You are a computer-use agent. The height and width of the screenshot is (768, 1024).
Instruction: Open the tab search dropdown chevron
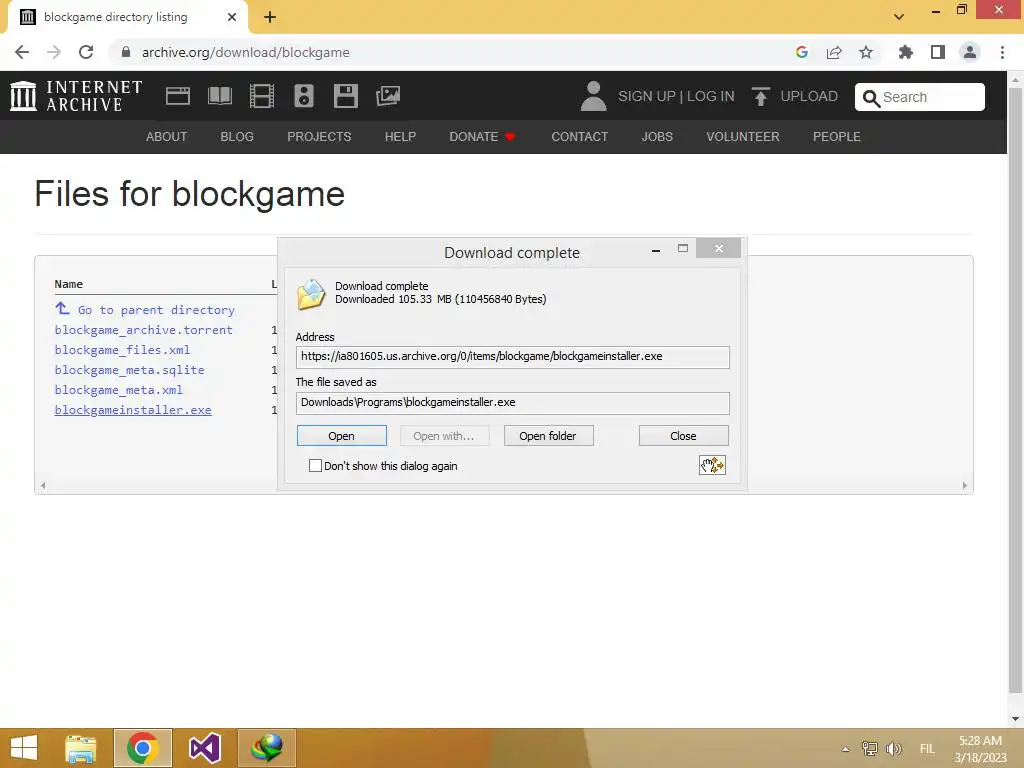(899, 17)
